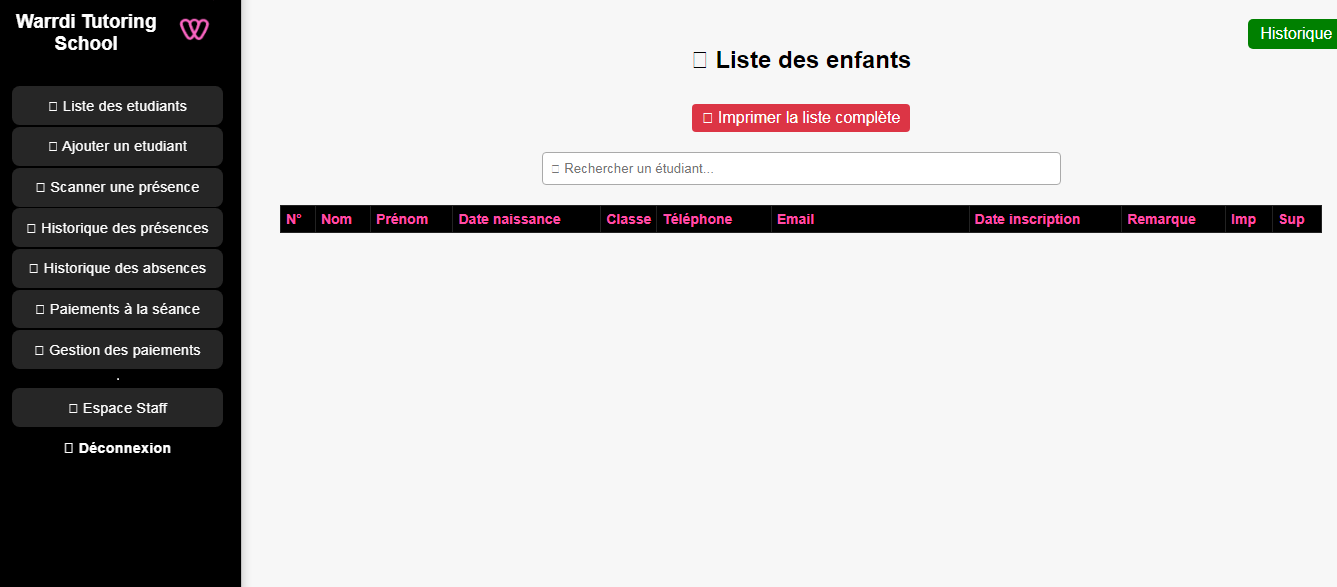This screenshot has height=587, width=1337.
Task: Click the Nom column header
Action: (337, 219)
